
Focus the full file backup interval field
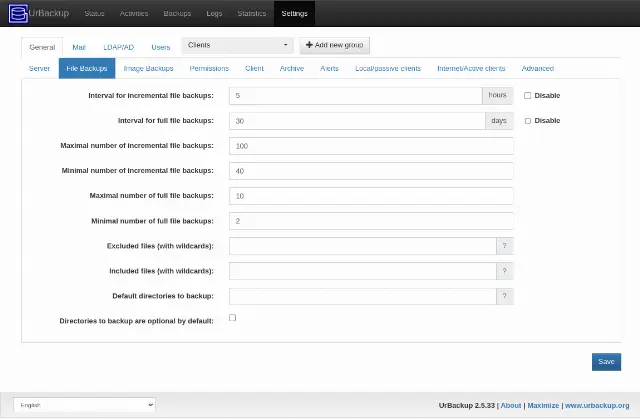(x=357, y=121)
